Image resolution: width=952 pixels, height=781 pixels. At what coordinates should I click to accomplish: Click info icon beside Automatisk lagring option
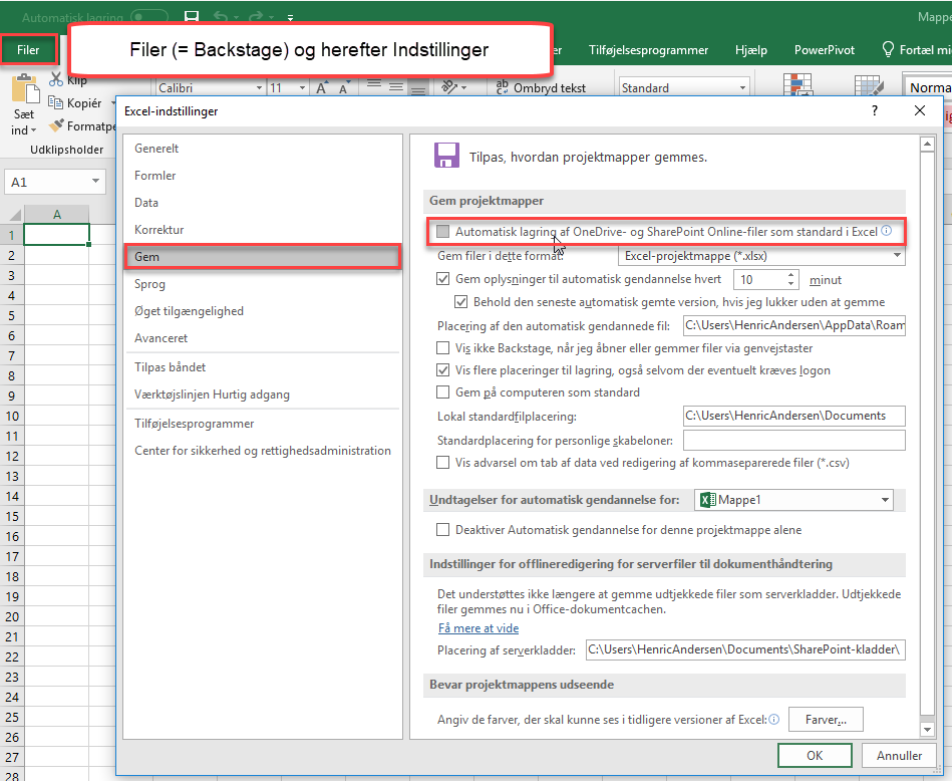886,231
